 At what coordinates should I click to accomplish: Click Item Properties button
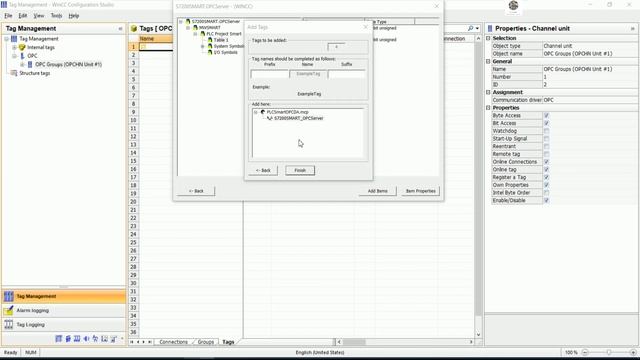click(420, 191)
